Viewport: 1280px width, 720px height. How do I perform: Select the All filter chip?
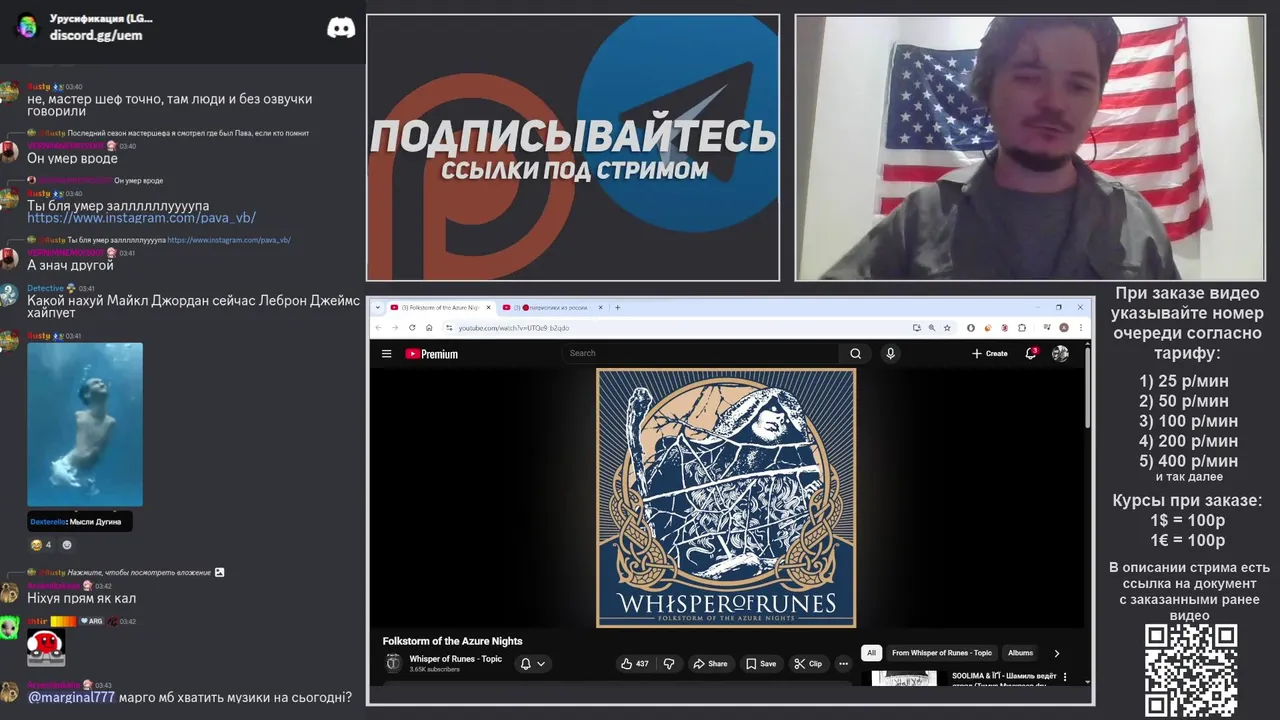[x=871, y=653]
